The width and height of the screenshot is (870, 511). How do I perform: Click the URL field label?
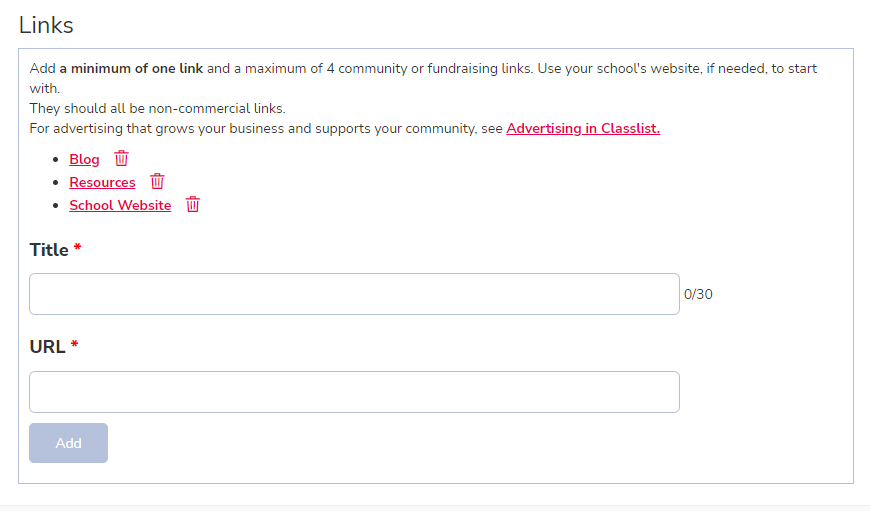(47, 347)
